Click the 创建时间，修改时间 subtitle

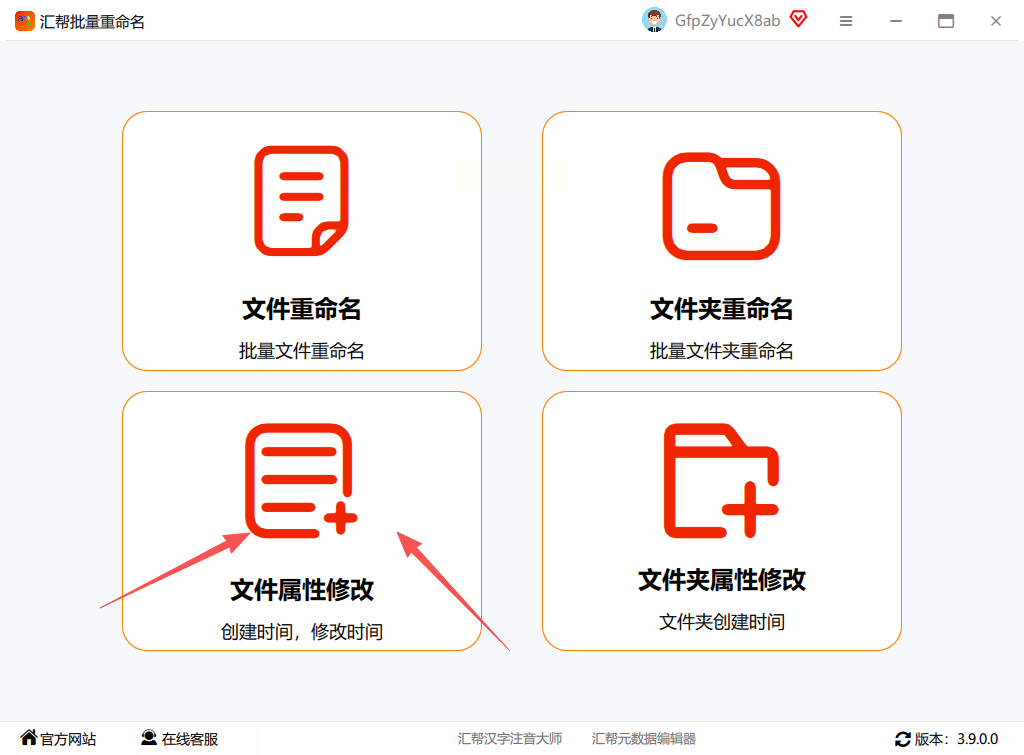pos(302,632)
